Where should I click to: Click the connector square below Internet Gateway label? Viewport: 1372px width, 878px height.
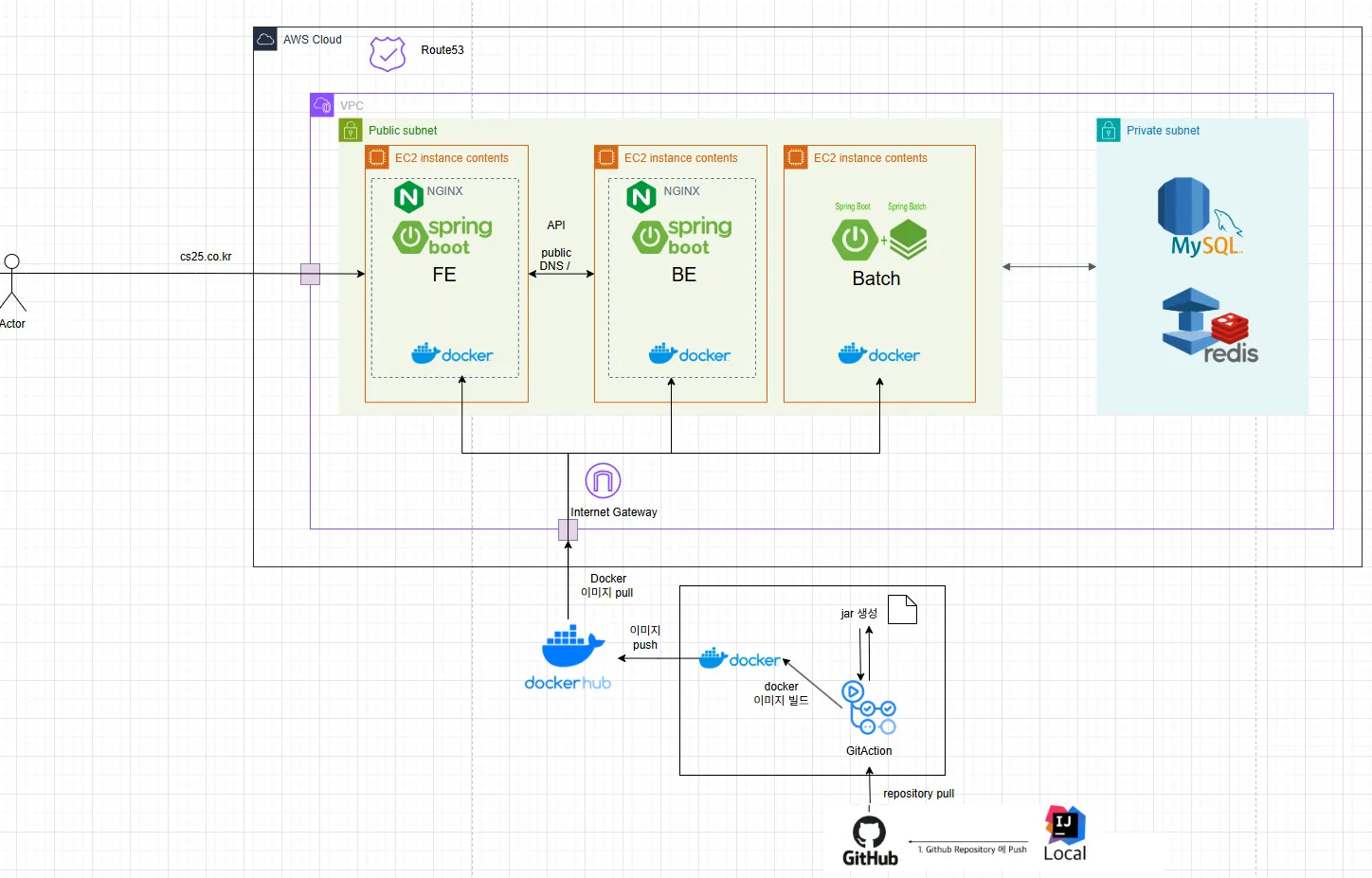569,529
